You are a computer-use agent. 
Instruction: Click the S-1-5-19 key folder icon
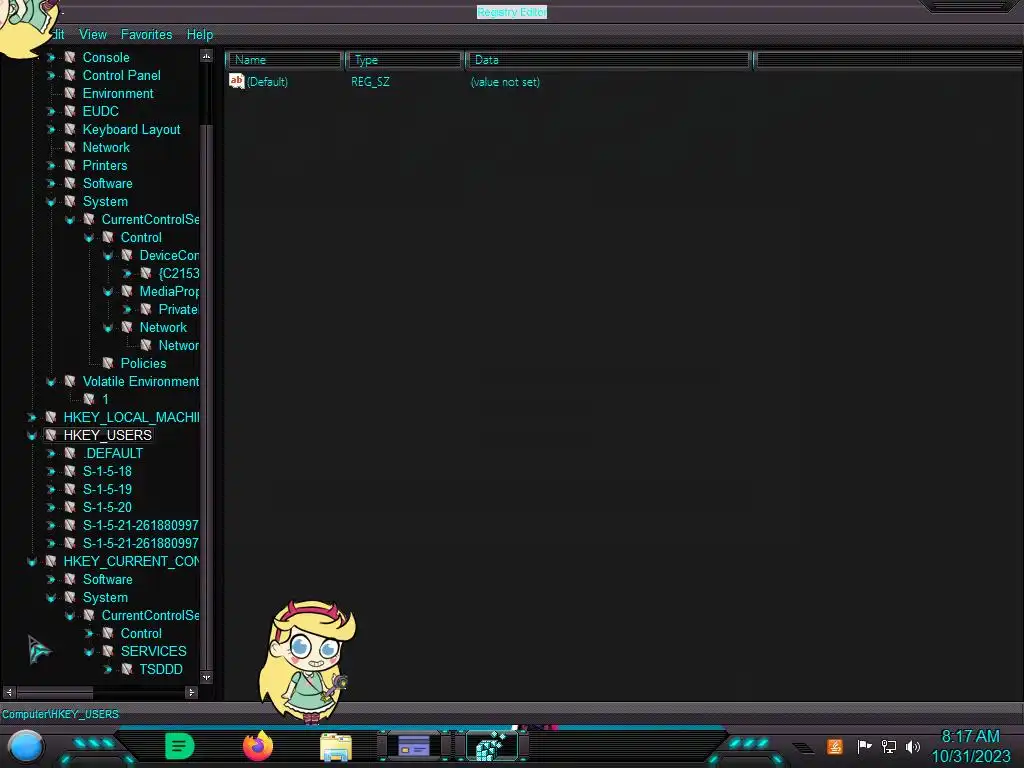[x=70, y=489]
